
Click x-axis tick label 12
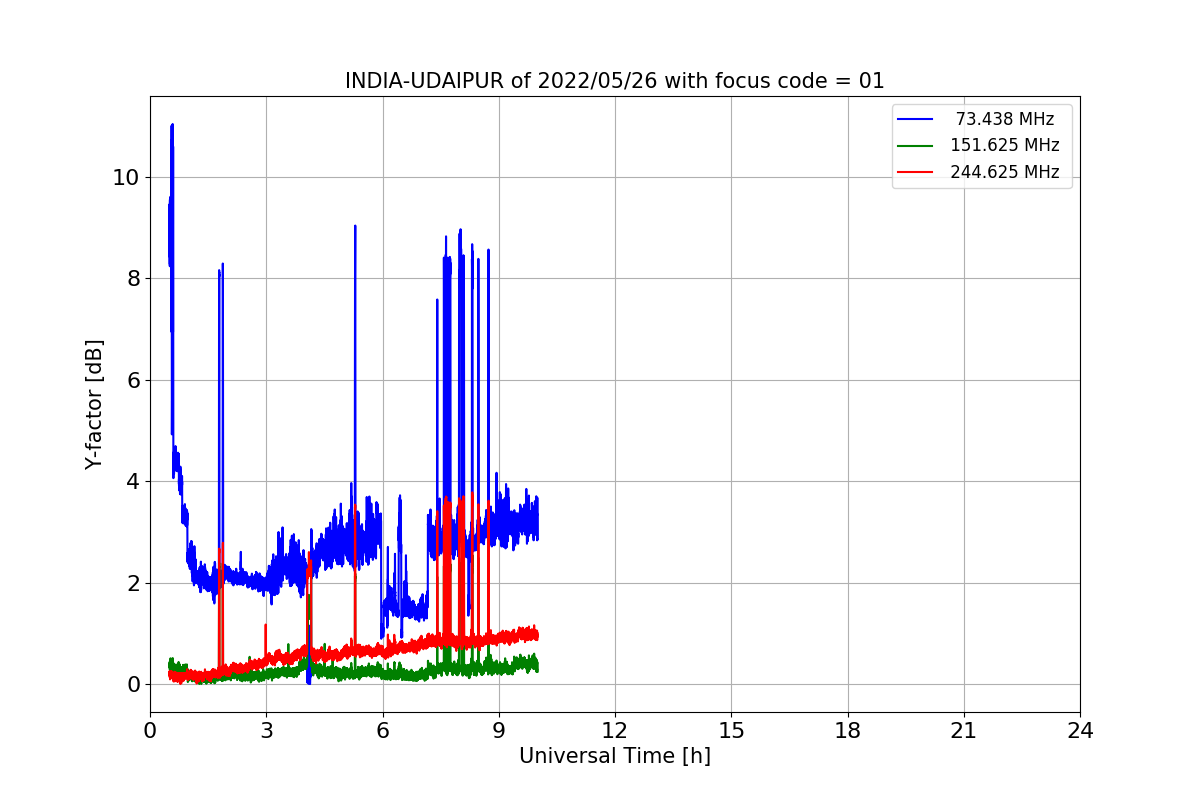tap(615, 731)
